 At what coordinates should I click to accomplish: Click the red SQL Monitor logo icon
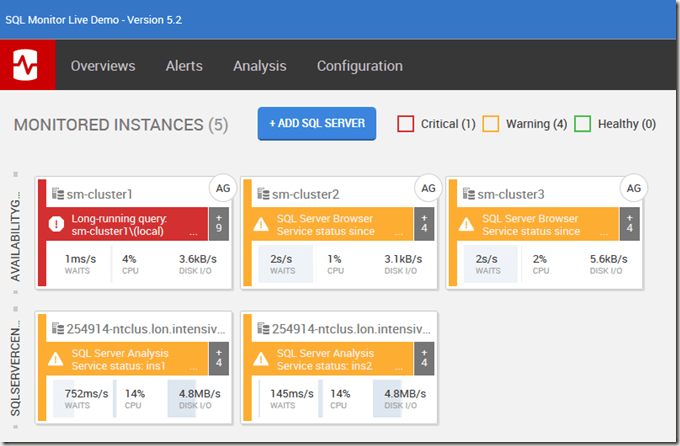[27, 65]
